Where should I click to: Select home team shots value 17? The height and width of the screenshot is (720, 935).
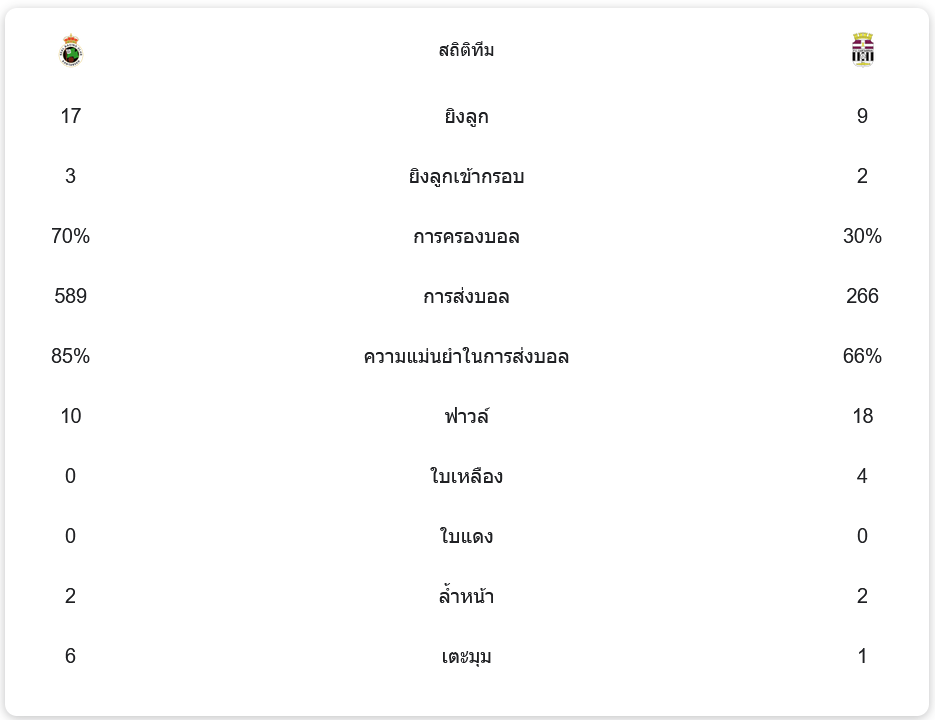pos(70,116)
